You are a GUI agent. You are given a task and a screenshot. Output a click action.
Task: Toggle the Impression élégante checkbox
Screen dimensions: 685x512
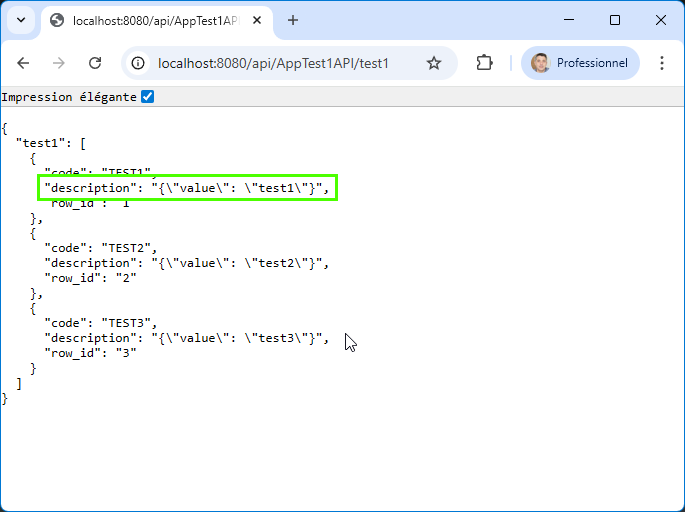point(148,97)
